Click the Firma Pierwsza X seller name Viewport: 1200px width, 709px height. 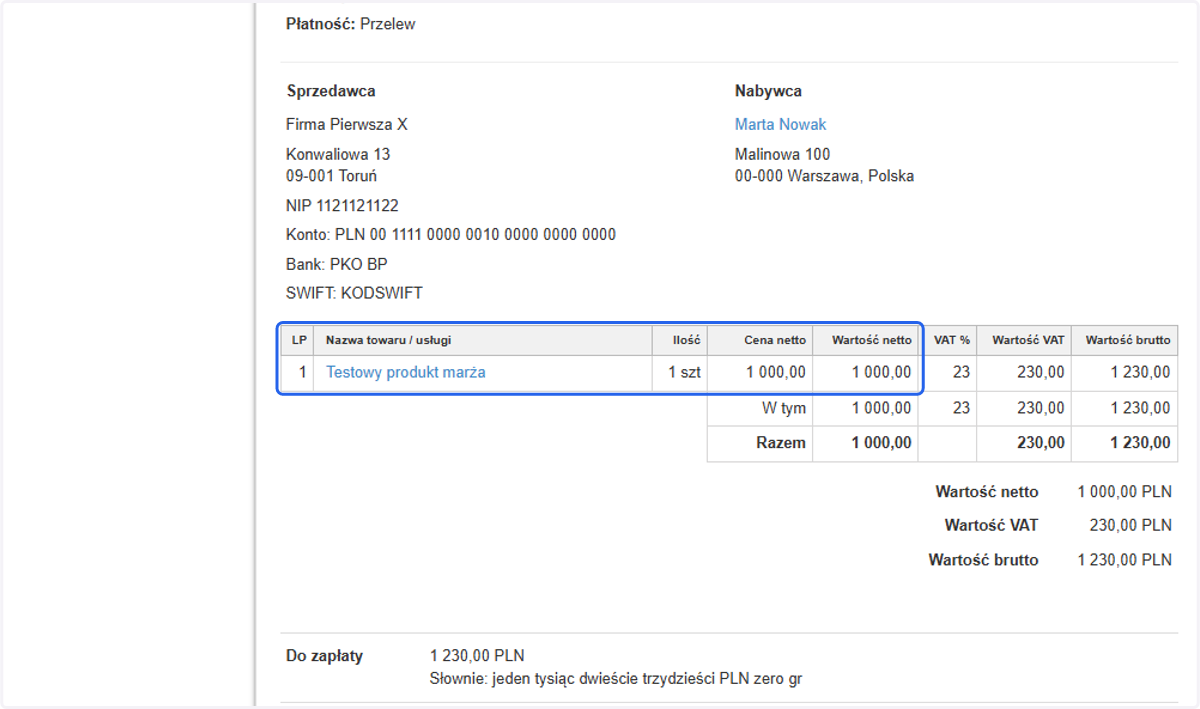(347, 125)
